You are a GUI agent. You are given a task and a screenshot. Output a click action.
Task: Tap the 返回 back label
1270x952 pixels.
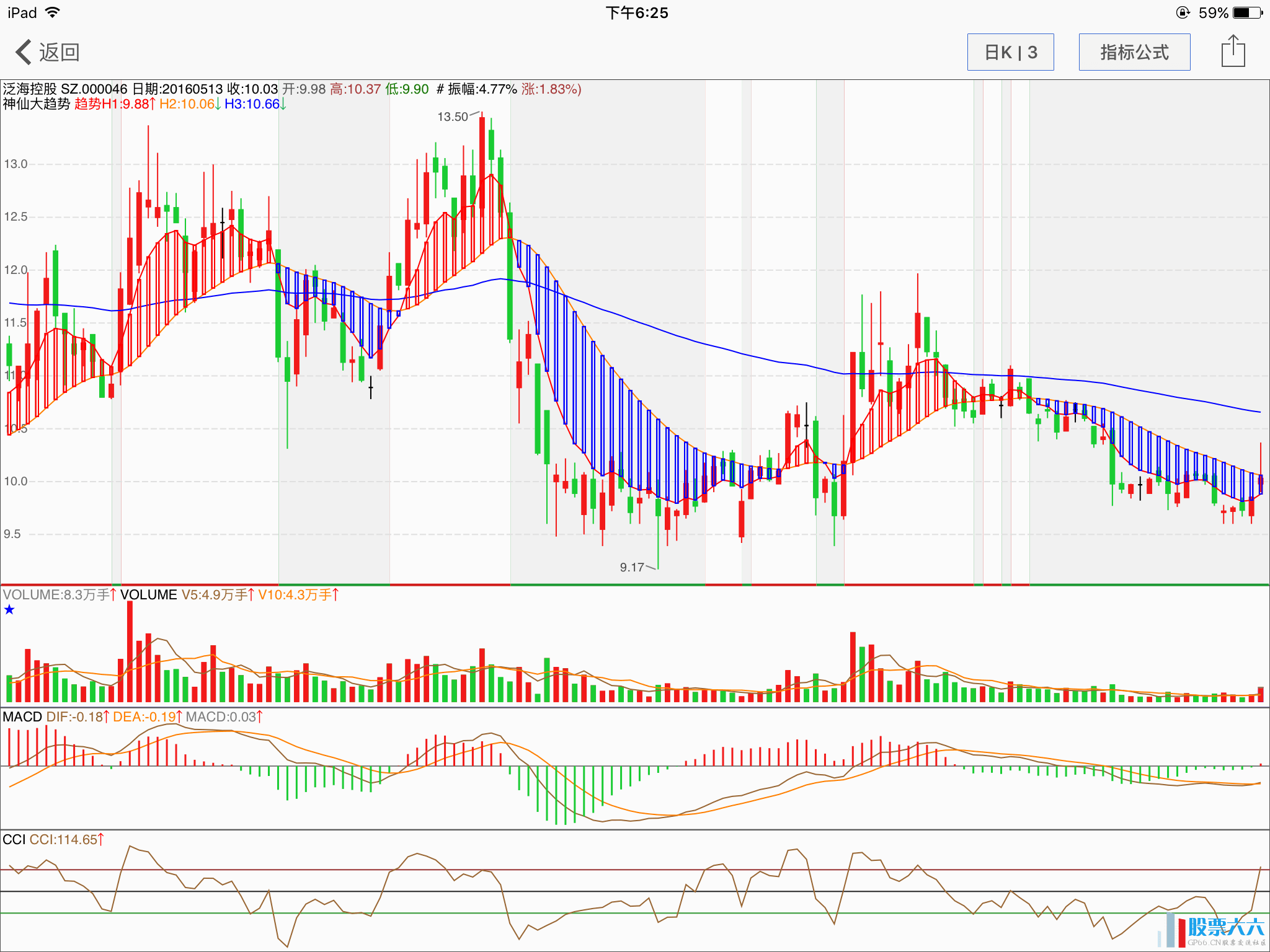tap(60, 52)
